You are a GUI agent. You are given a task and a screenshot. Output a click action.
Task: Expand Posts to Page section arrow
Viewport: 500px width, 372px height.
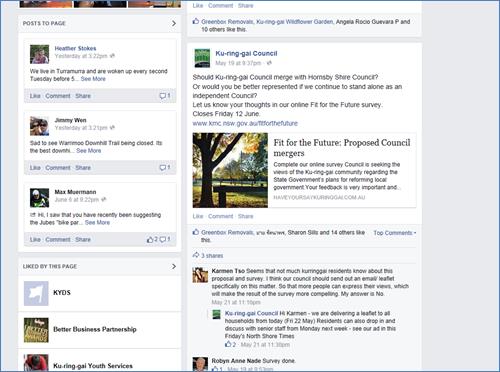(x=174, y=23)
